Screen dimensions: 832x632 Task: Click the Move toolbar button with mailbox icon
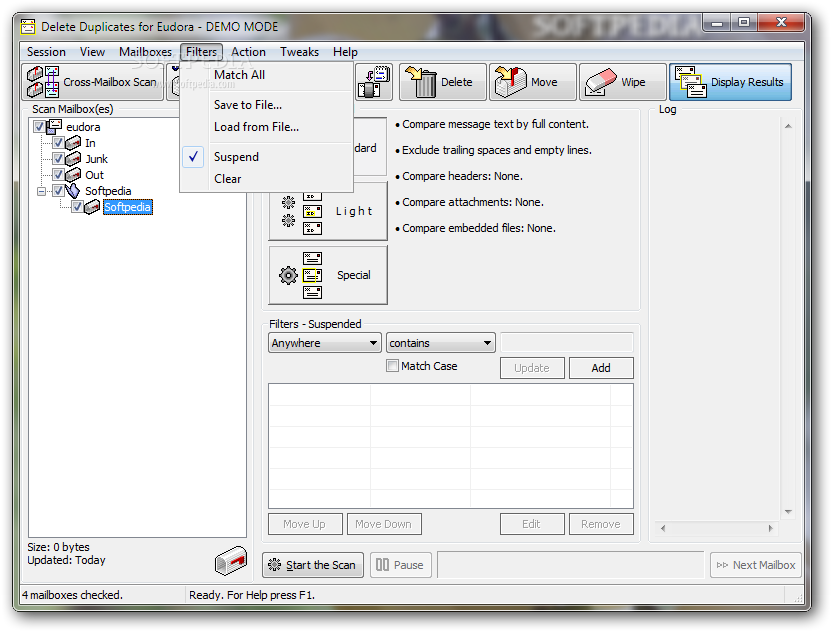coord(532,82)
